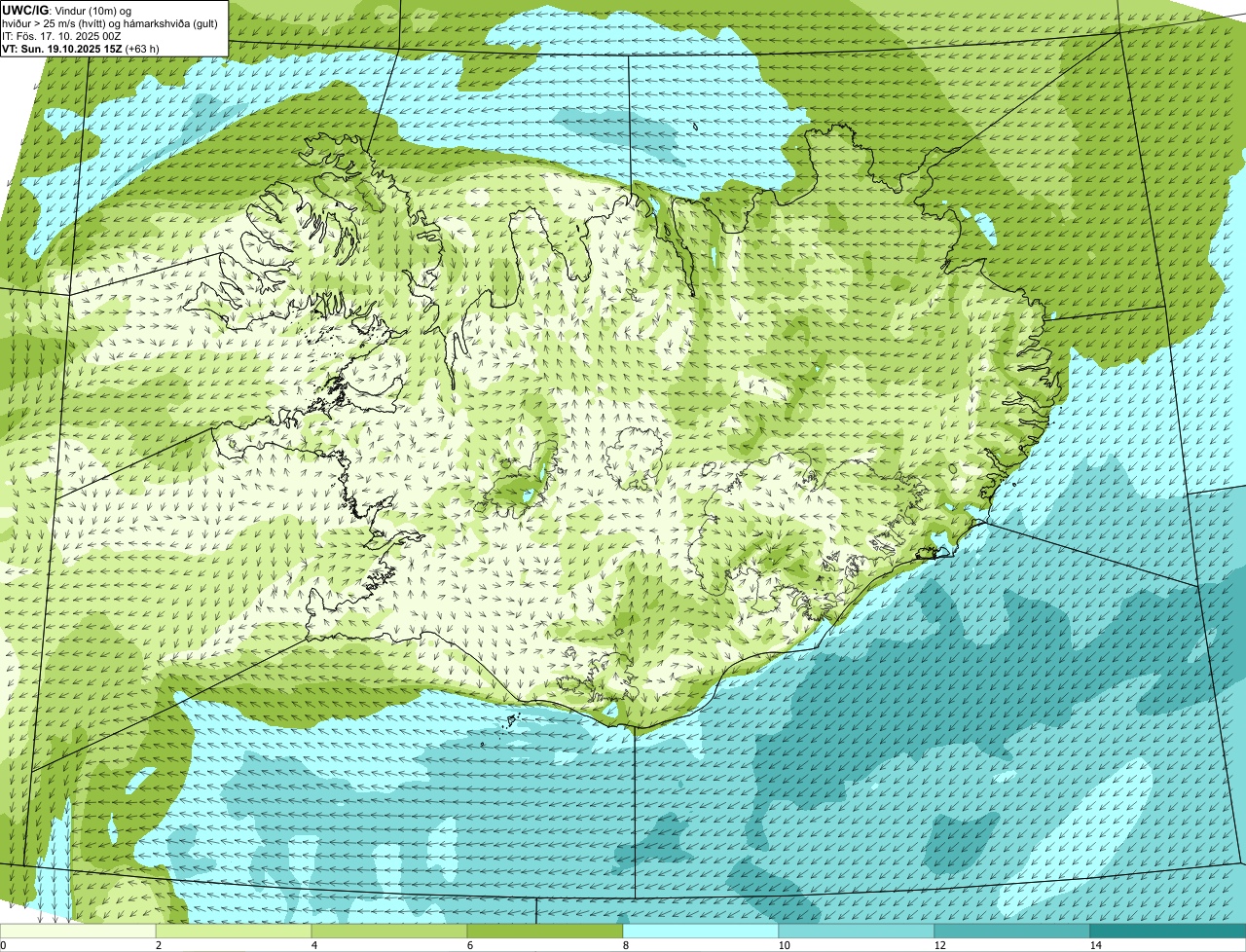
Task: Click the line 'hviður > 25 m/s (hvítt) og hámarkshviða (gult)'
Action: [110, 22]
